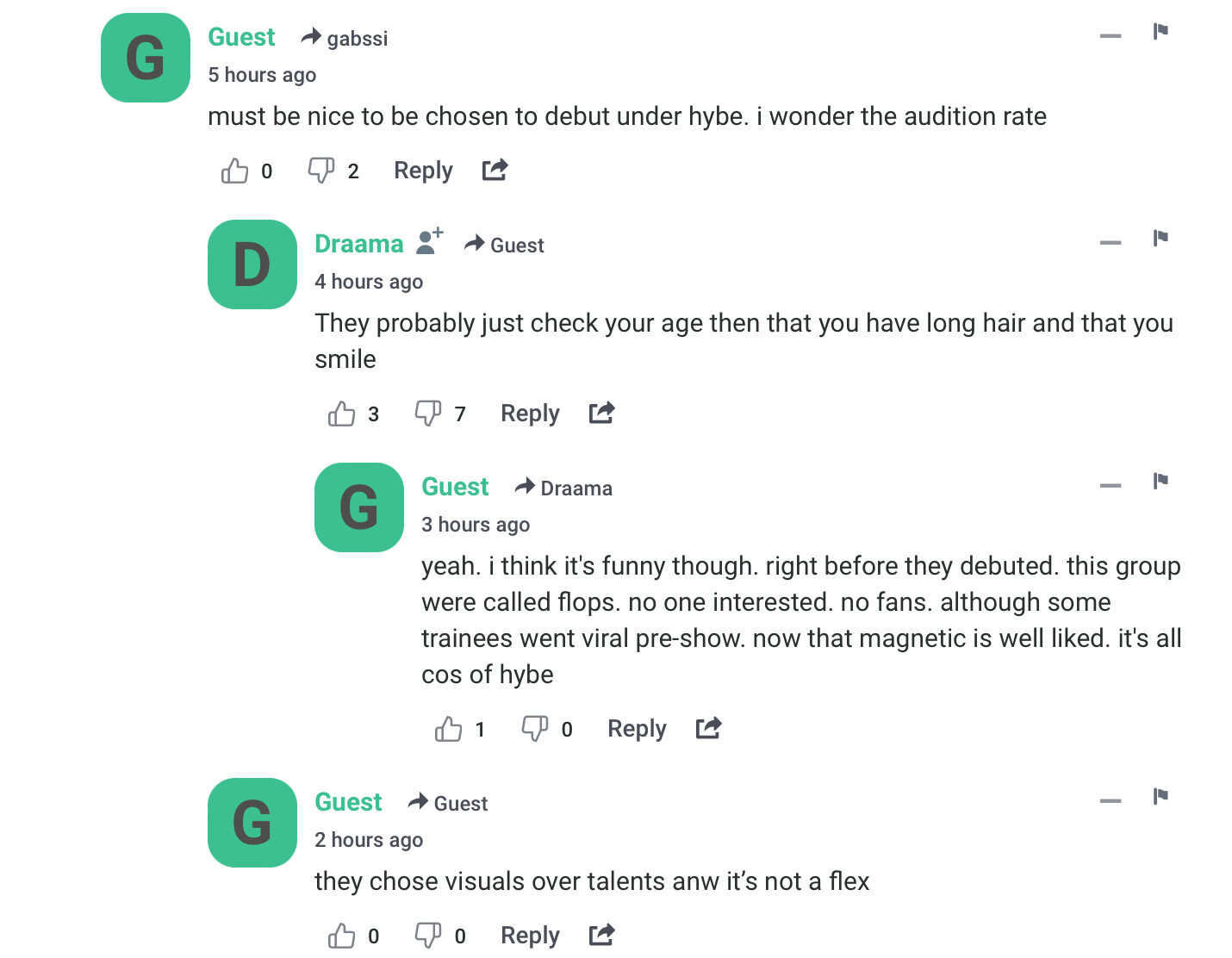Thumbs down the visuals over talents comment
1232x958 pixels.
tap(428, 935)
